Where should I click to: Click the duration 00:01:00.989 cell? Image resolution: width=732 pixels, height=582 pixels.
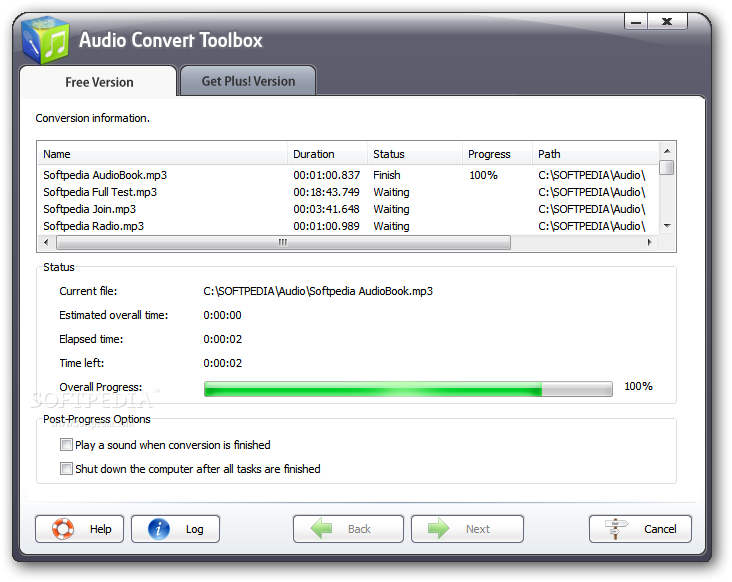pyautogui.click(x=326, y=226)
